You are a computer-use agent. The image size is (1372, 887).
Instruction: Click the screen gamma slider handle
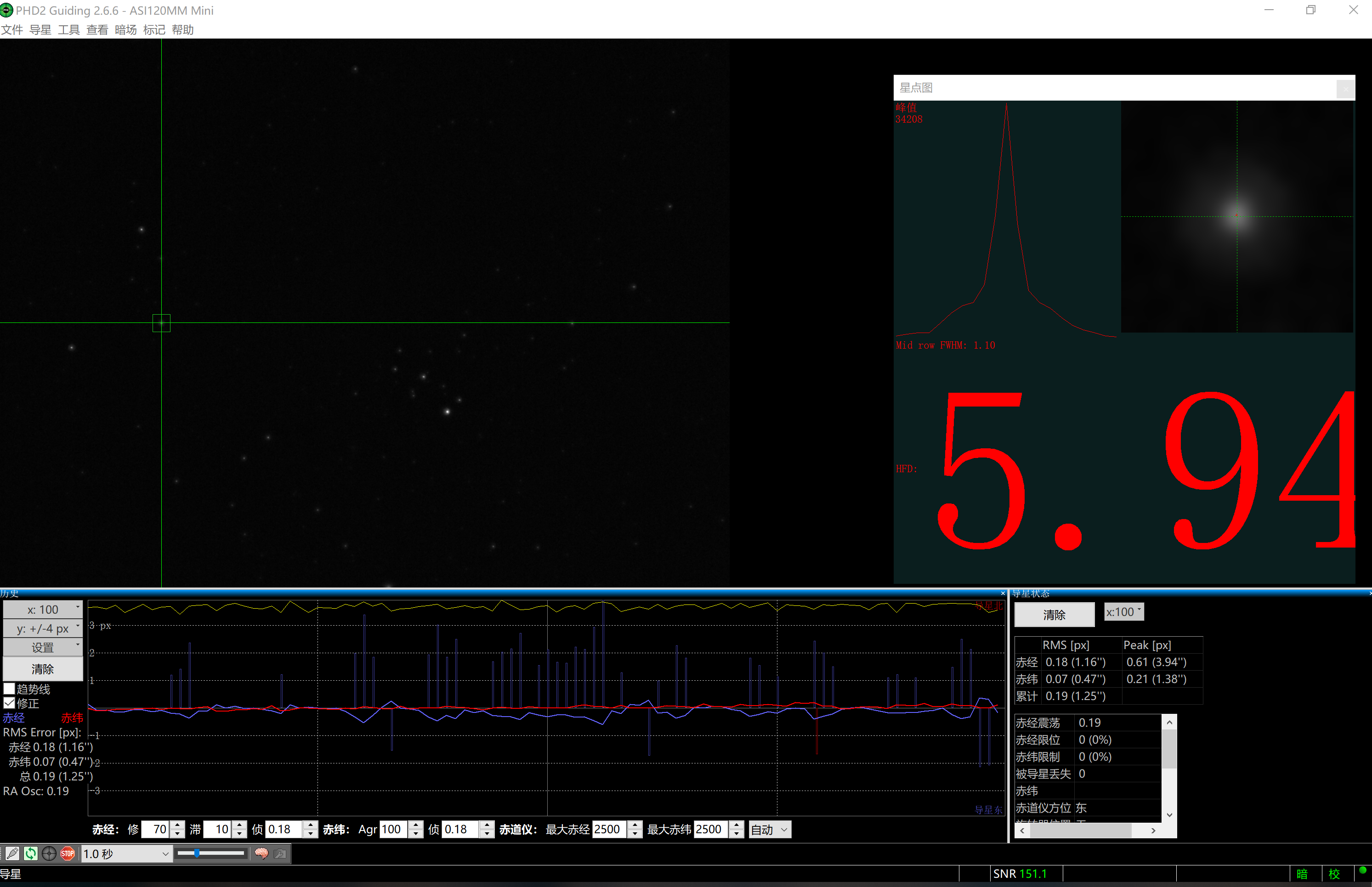(196, 853)
